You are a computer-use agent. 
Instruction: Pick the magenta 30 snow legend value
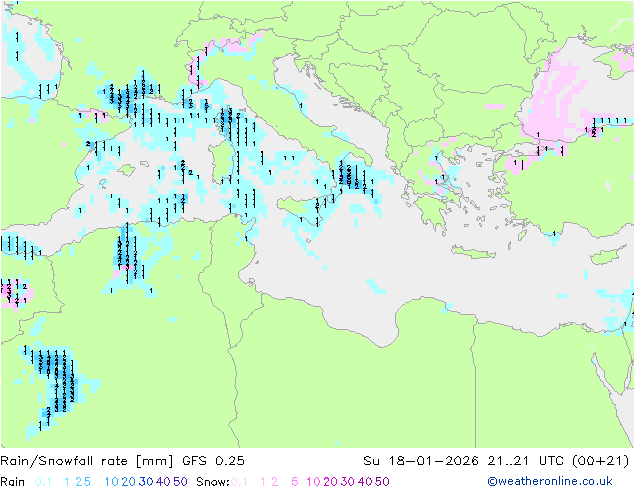(x=348, y=482)
